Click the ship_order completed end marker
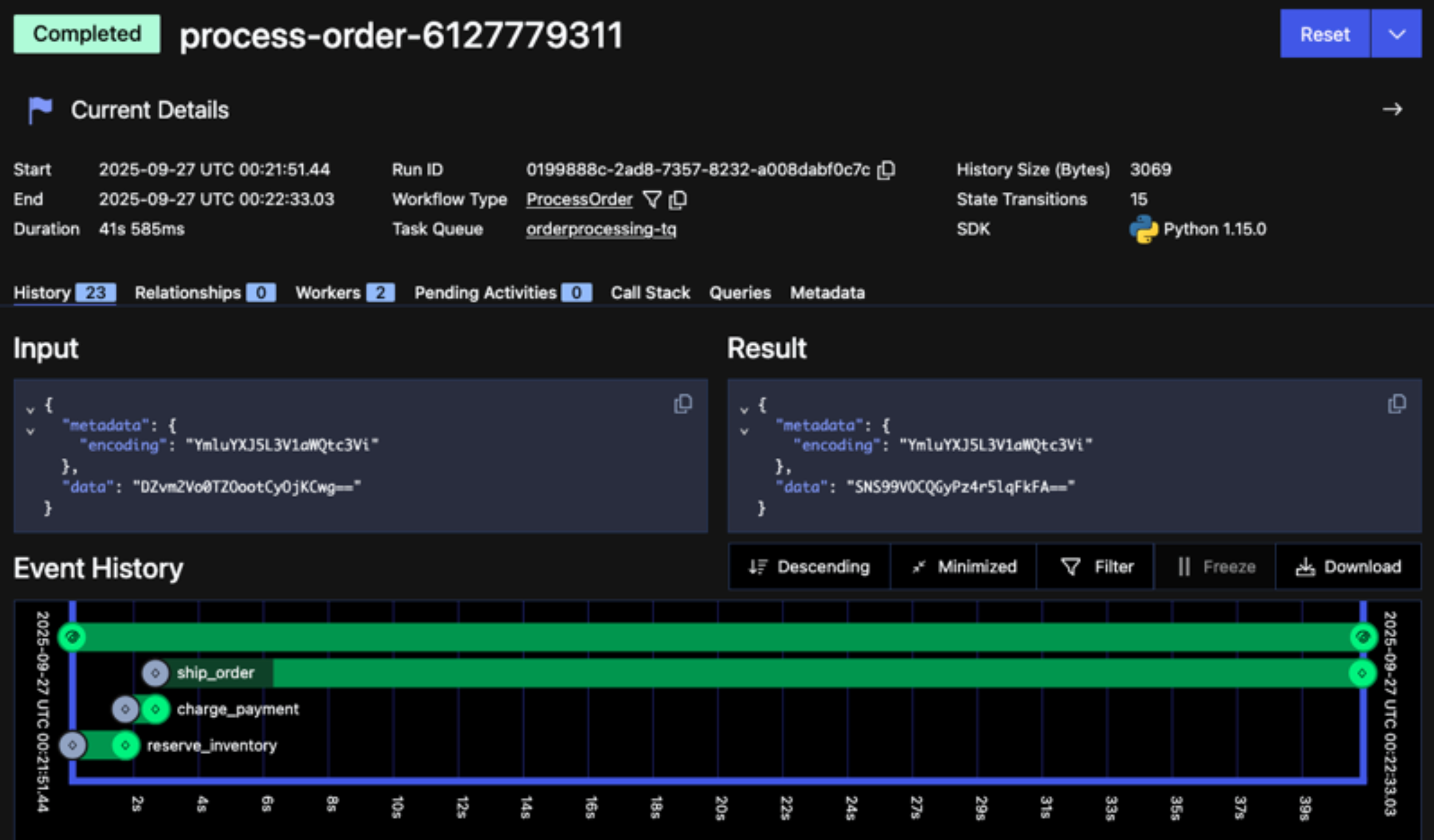Image resolution: width=1434 pixels, height=840 pixels. 1362,673
